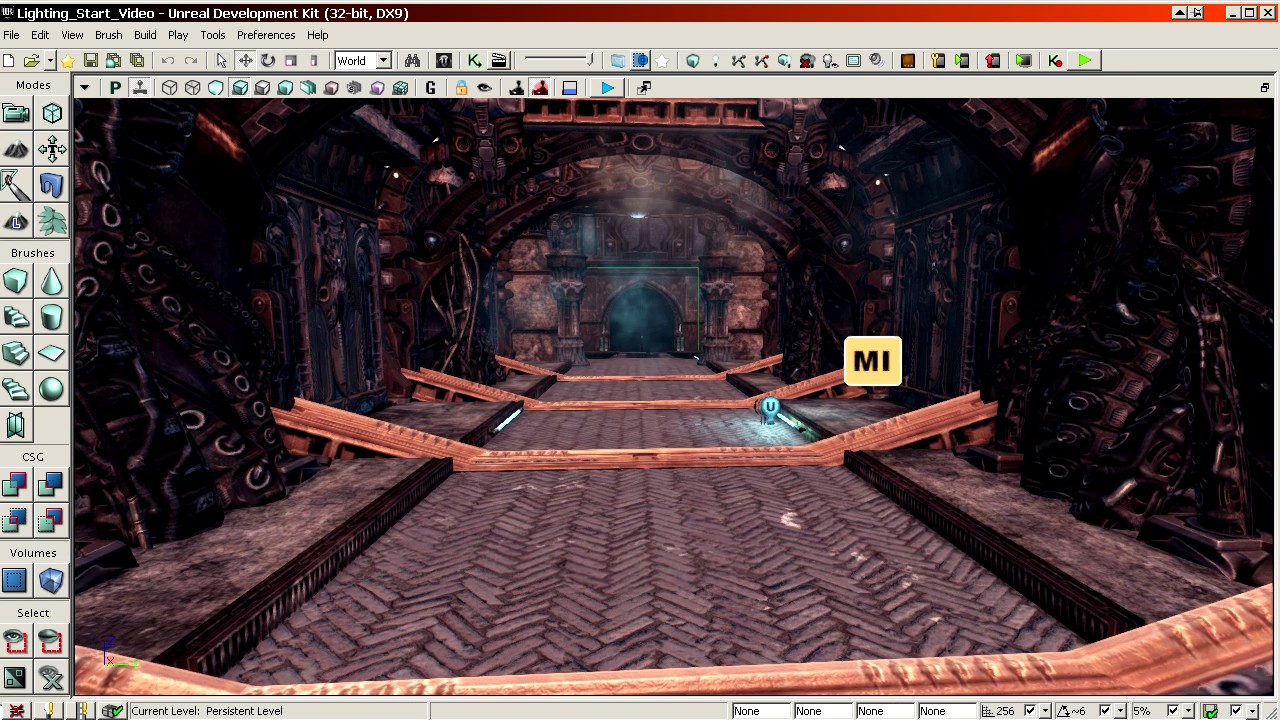The height and width of the screenshot is (720, 1280).
Task: Click the Redo arrow icon
Action: 191,61
